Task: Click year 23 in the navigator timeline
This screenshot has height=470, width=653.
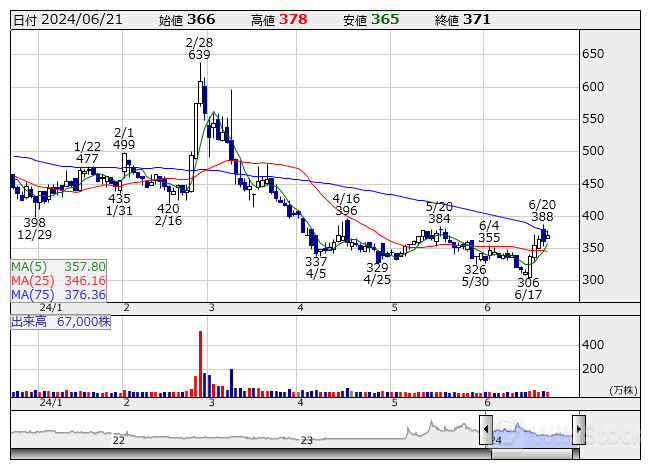Action: point(307,440)
